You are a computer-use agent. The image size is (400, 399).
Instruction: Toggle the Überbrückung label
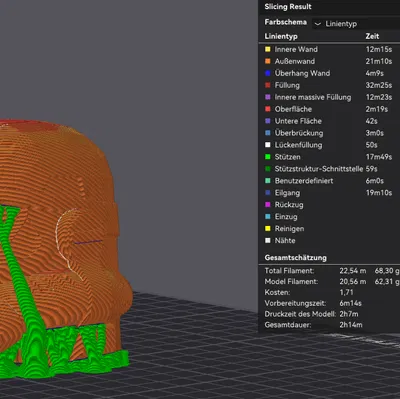tap(299, 133)
